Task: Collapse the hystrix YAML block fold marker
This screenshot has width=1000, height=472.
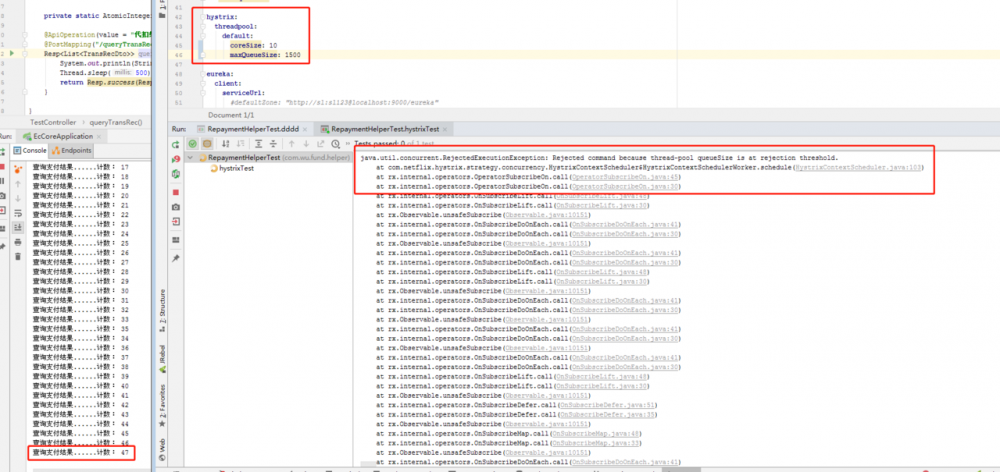Action: coord(202,17)
